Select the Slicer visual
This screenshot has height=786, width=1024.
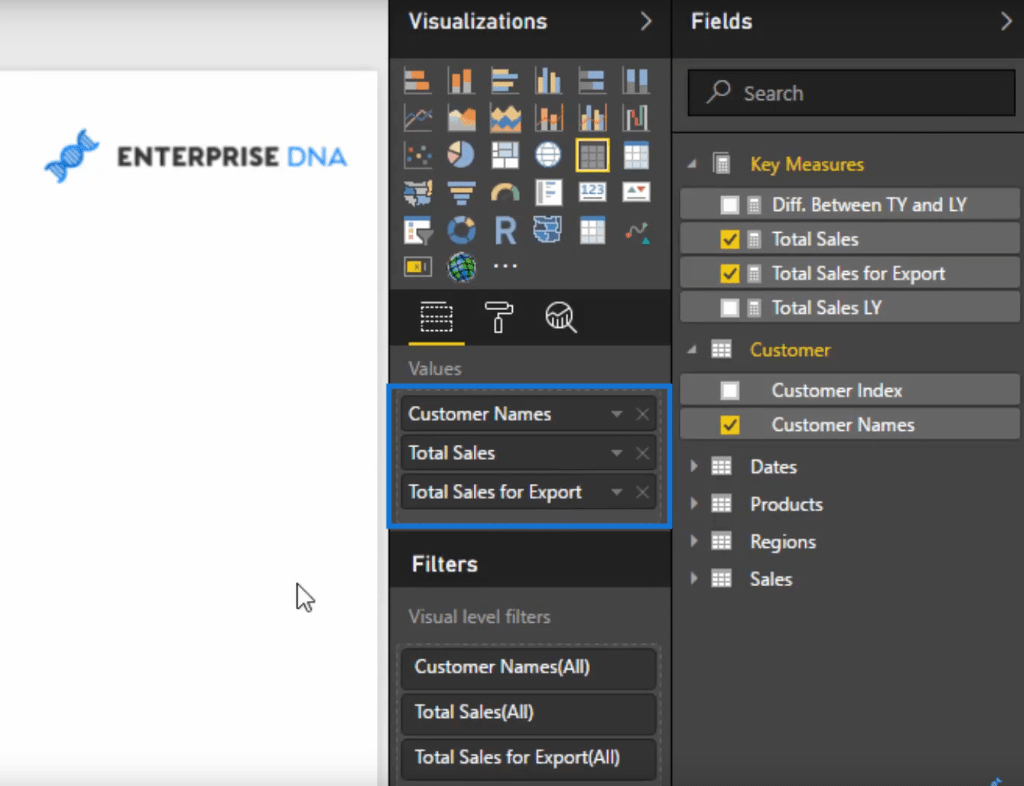417,230
